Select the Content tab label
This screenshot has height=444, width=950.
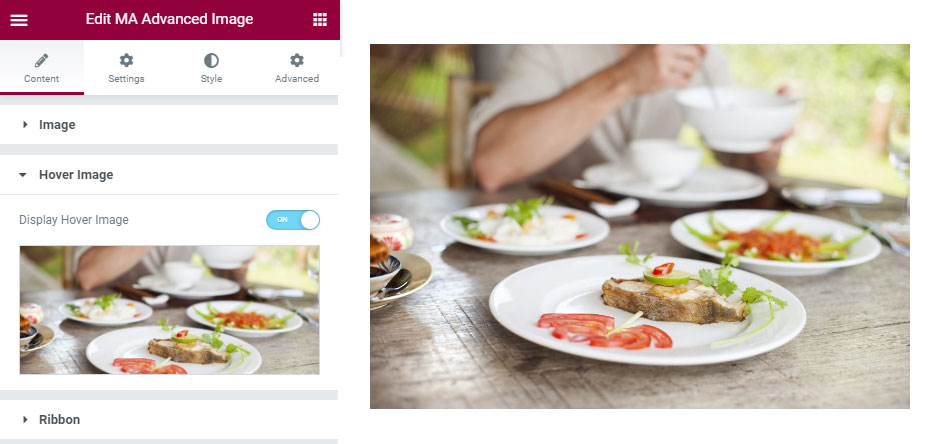pyautogui.click(x=41, y=79)
